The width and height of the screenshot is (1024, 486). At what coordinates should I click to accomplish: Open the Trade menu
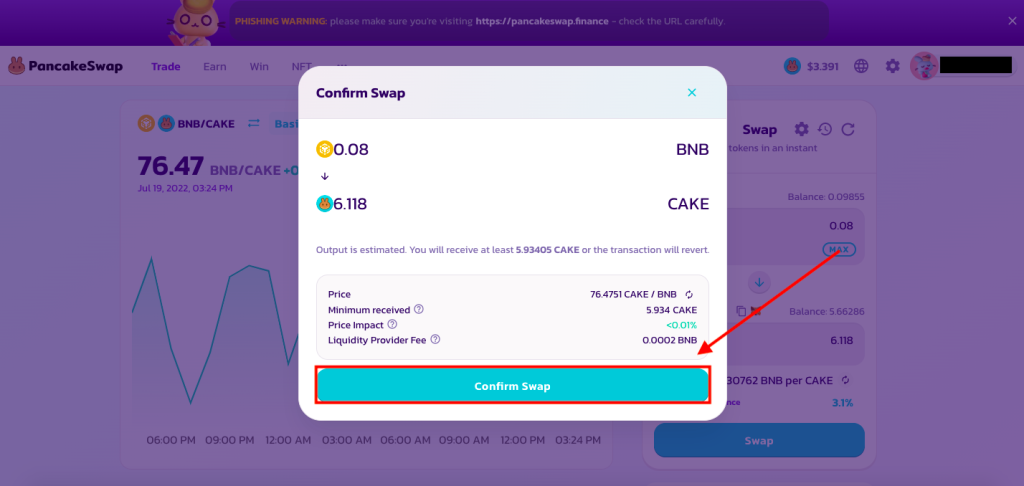point(166,67)
